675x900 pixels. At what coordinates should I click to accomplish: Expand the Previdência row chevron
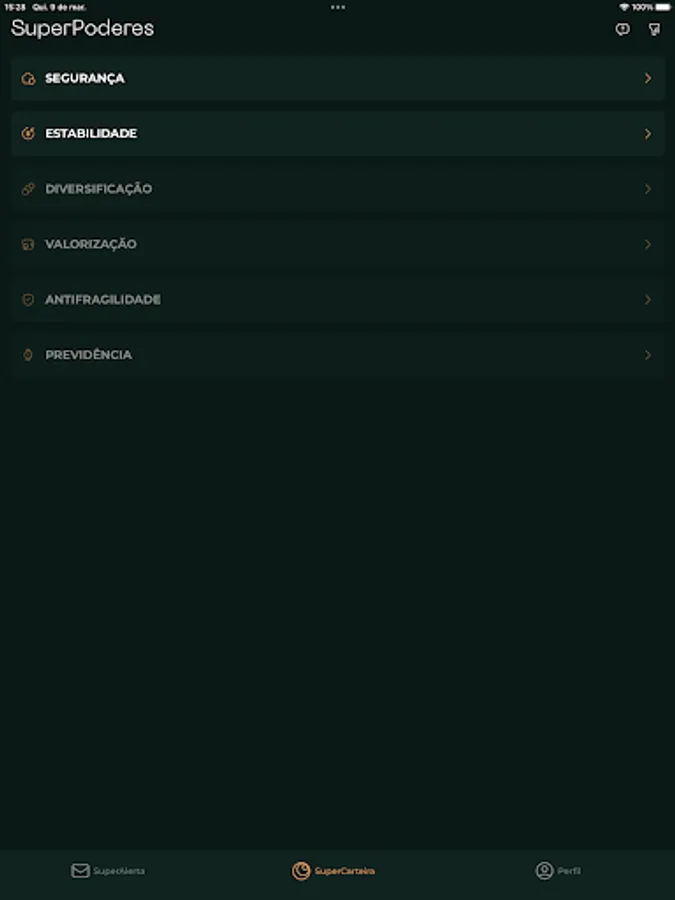[648, 355]
